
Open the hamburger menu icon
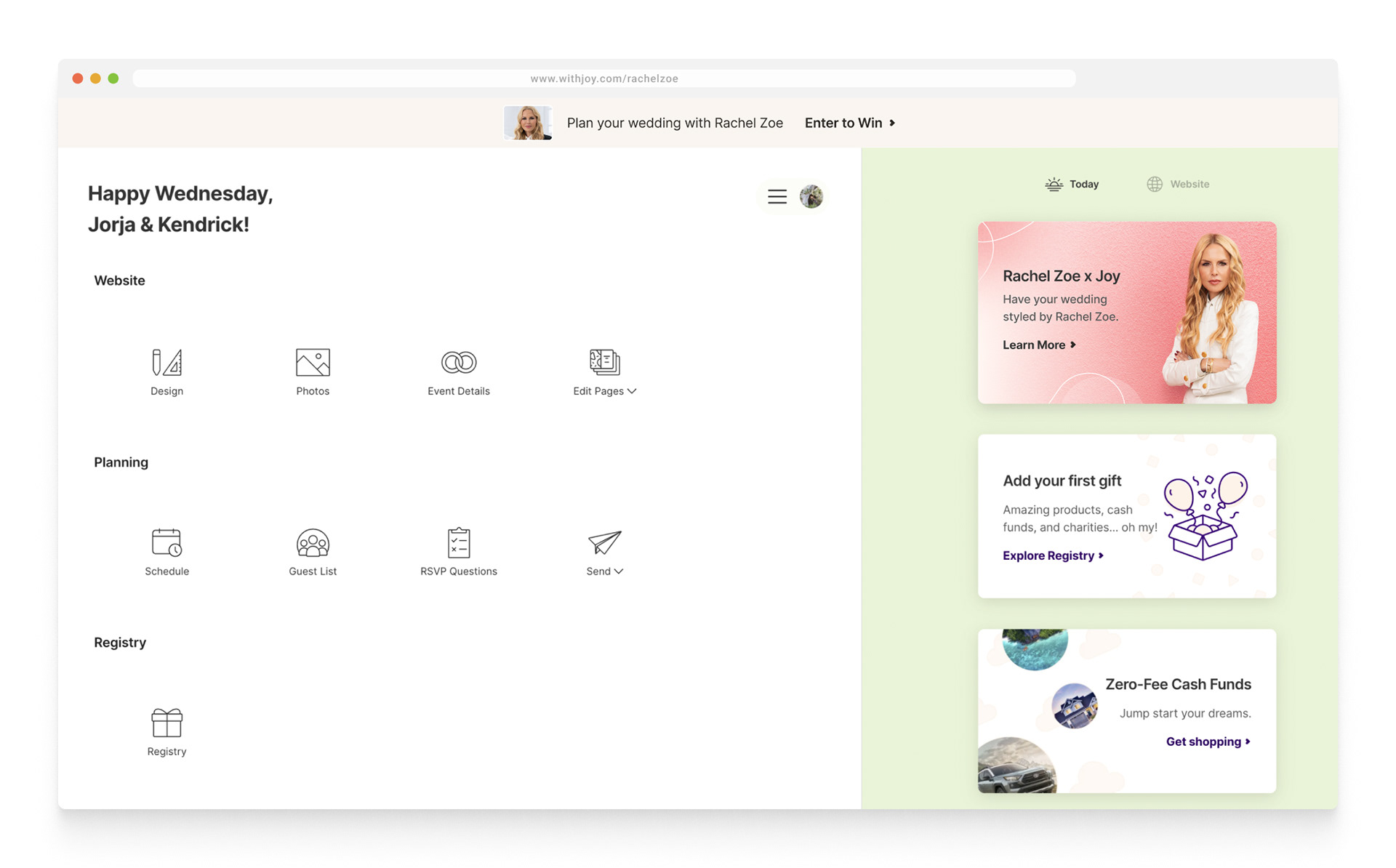[x=777, y=196]
